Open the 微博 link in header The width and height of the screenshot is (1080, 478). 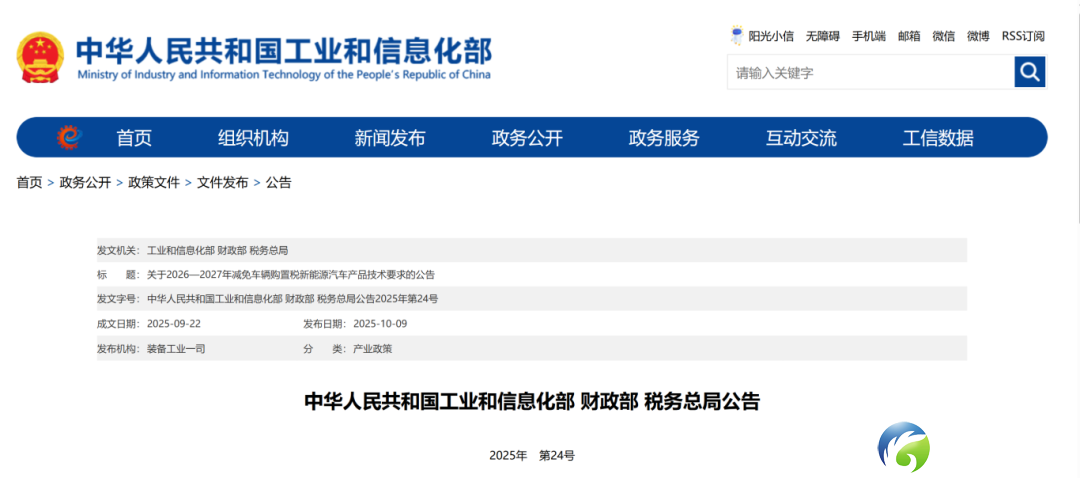click(x=978, y=36)
